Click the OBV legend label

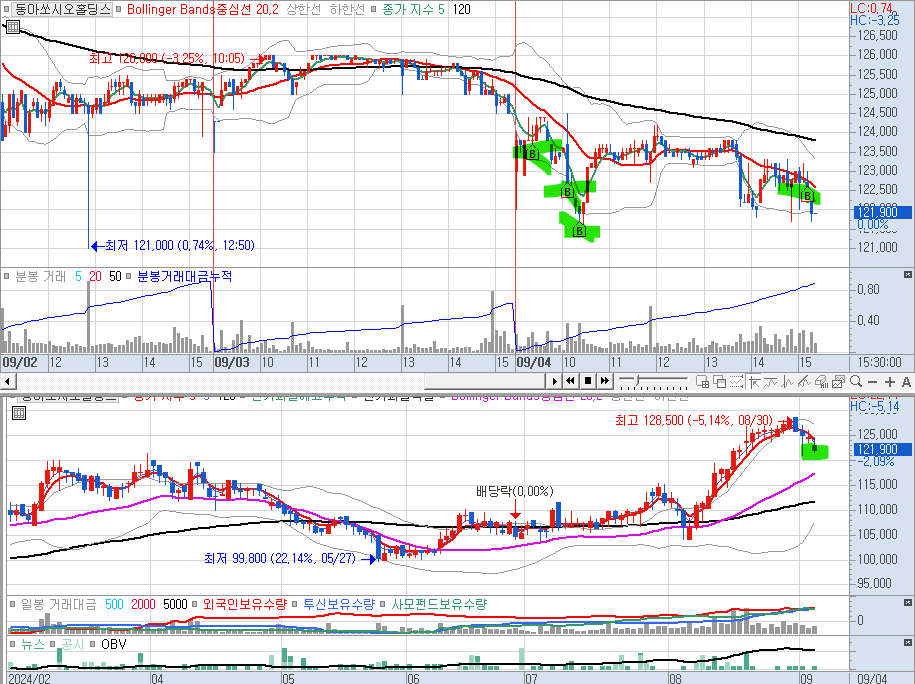pos(113,644)
